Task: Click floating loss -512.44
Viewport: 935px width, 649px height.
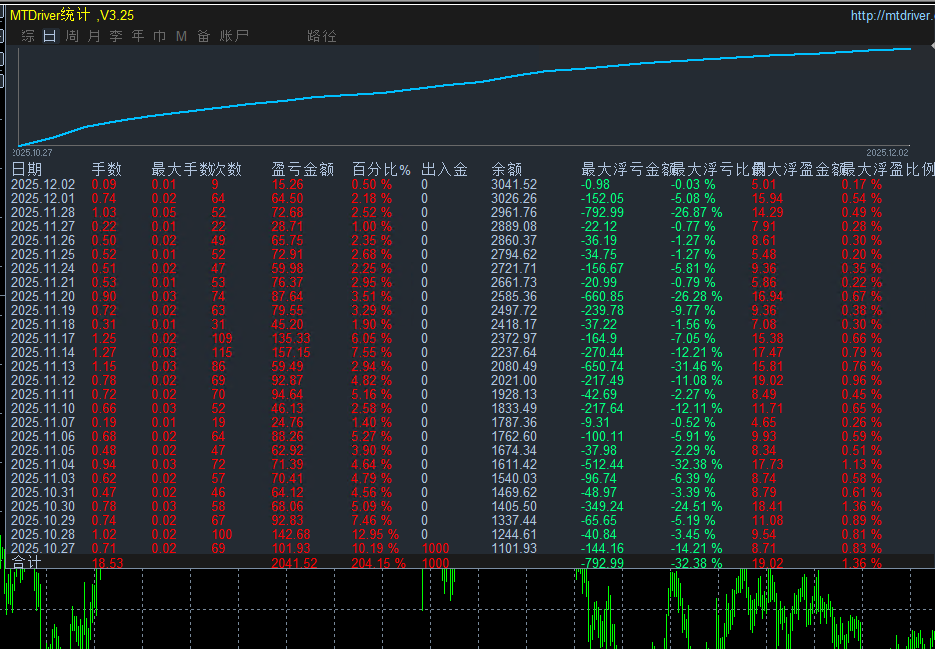Action: [x=603, y=464]
